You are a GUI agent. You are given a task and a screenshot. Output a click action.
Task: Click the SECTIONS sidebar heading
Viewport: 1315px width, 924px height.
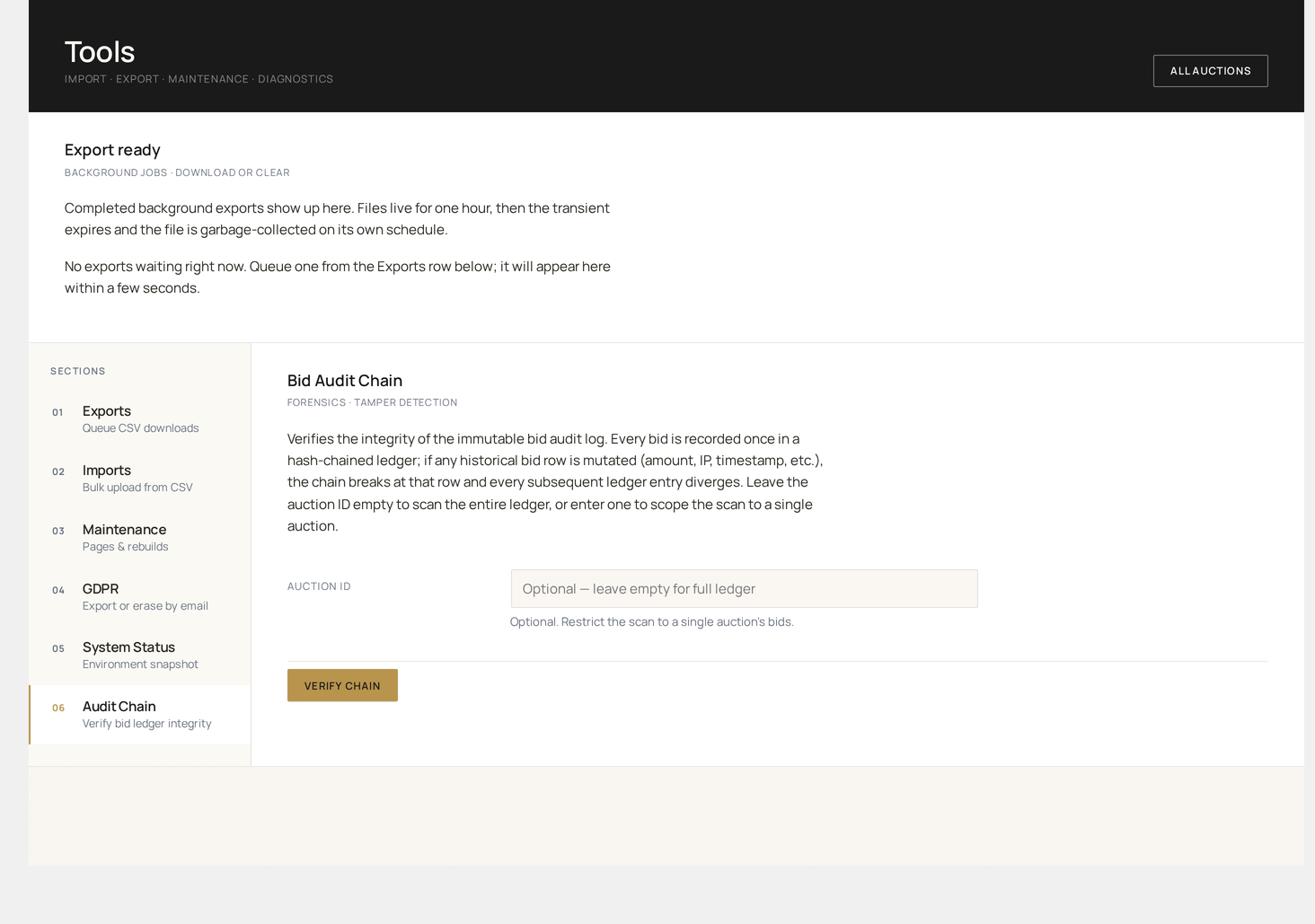78,371
